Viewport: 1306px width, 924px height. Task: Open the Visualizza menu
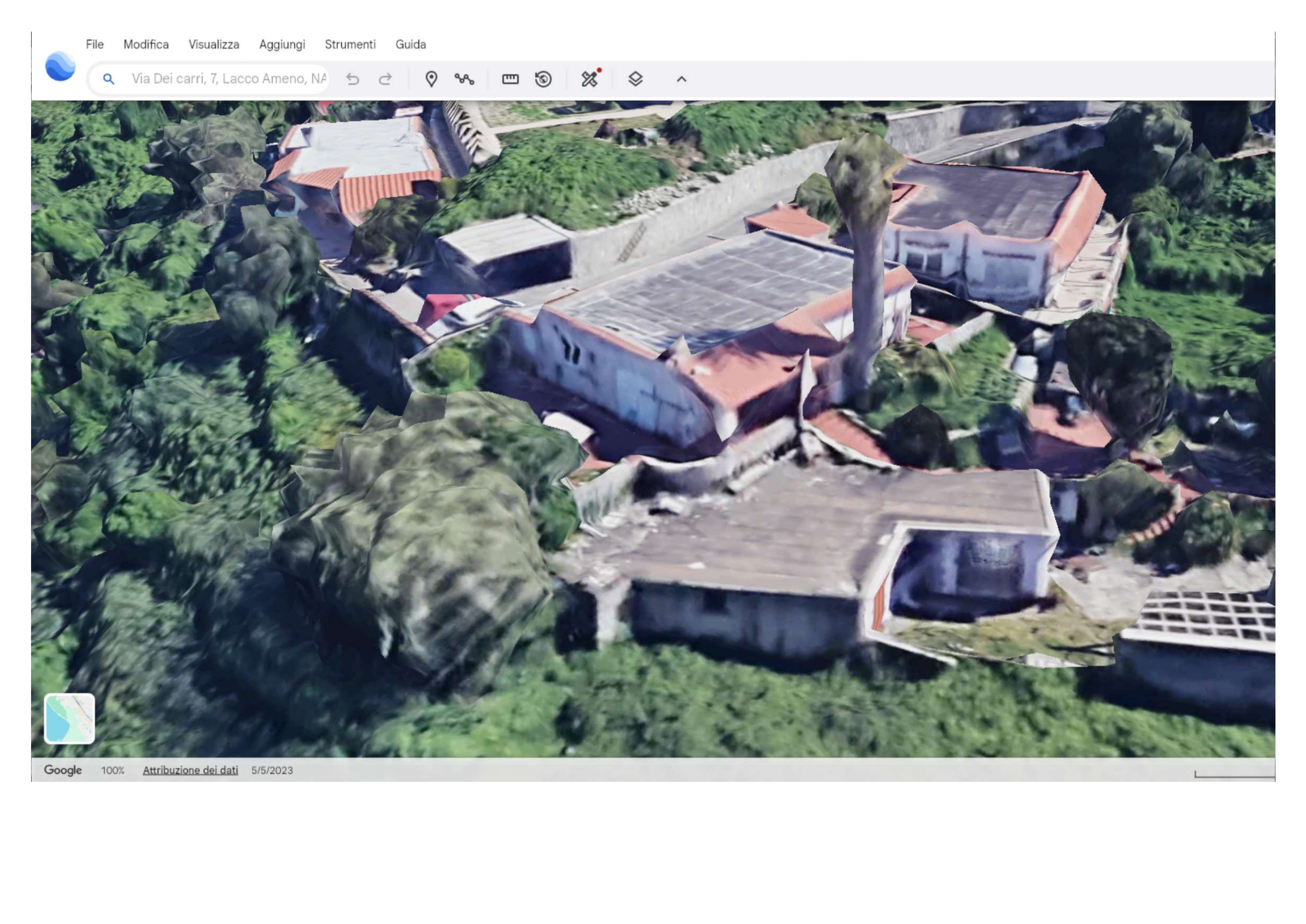coord(214,44)
